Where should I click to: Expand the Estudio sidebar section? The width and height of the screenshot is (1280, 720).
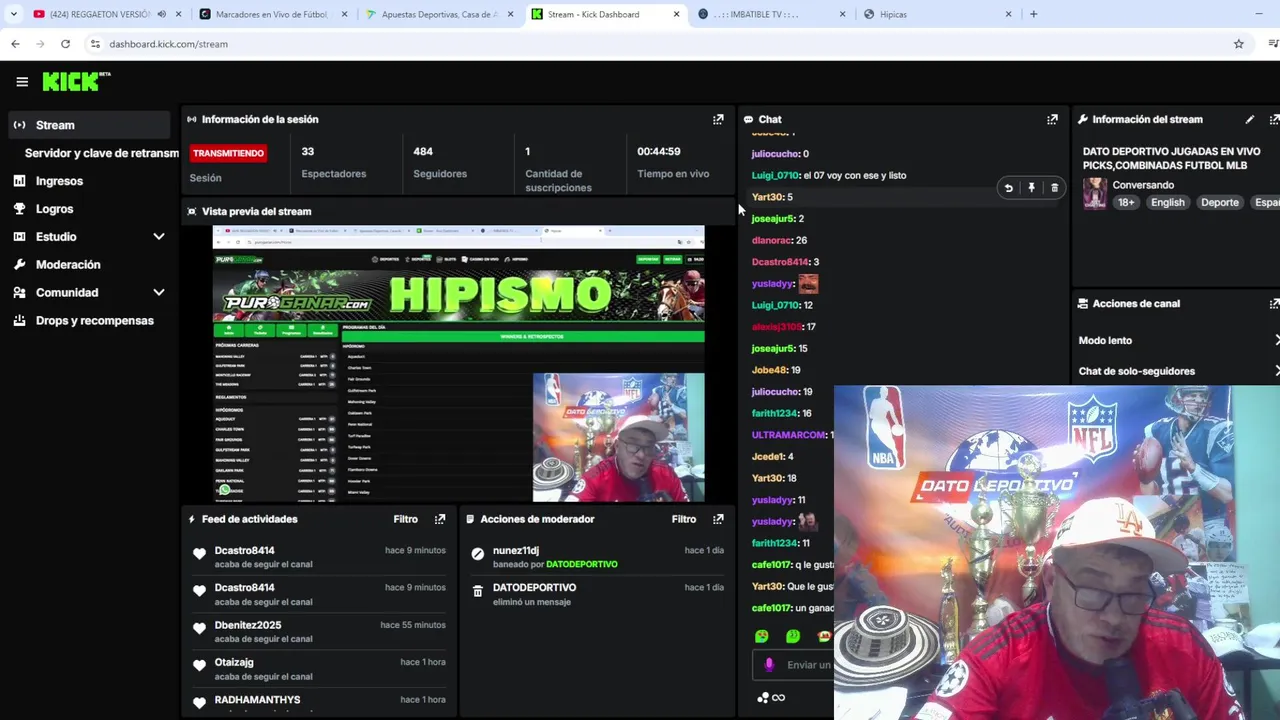[x=158, y=237]
